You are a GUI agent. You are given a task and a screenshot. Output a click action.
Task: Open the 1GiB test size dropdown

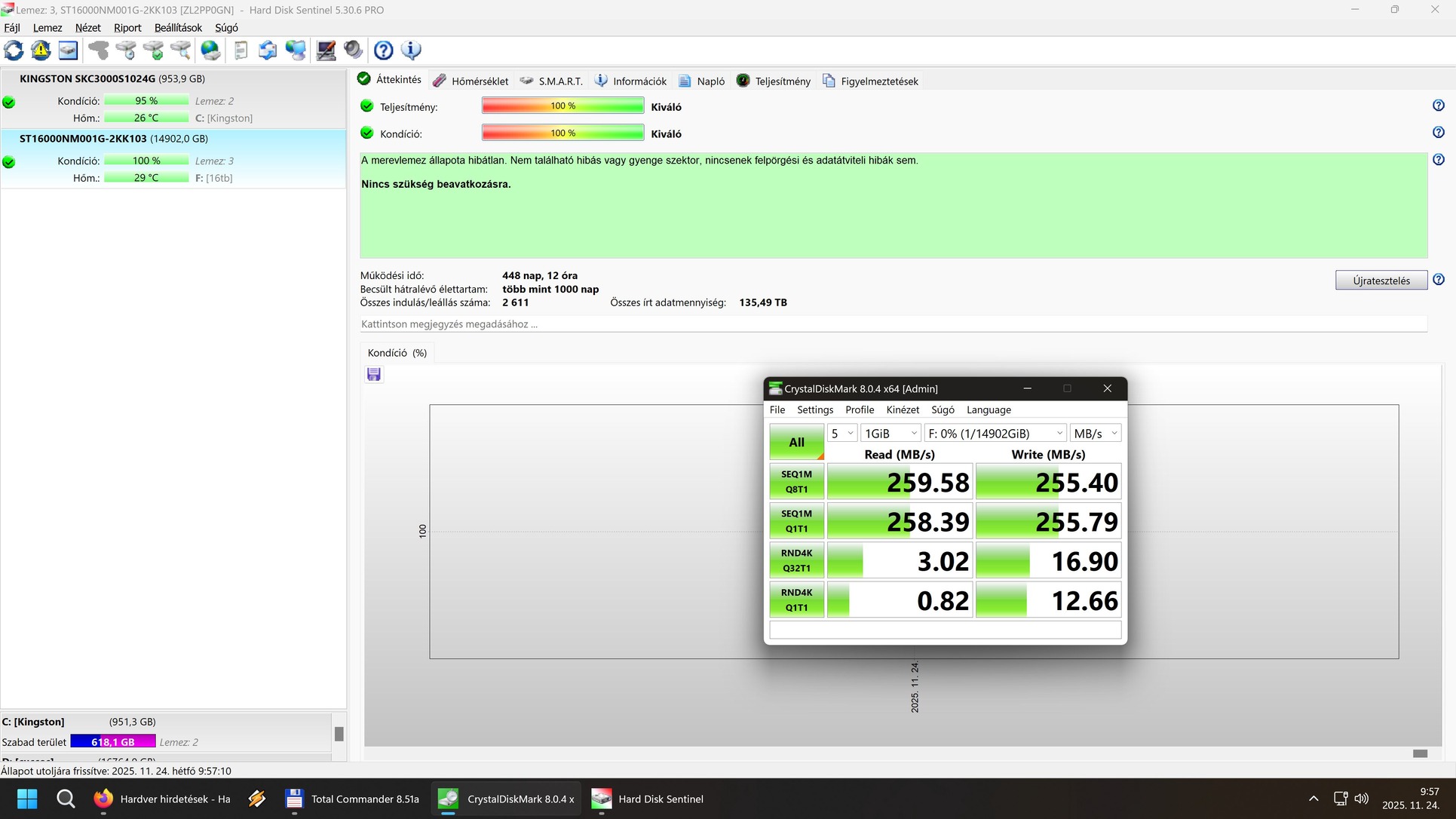pyautogui.click(x=890, y=434)
